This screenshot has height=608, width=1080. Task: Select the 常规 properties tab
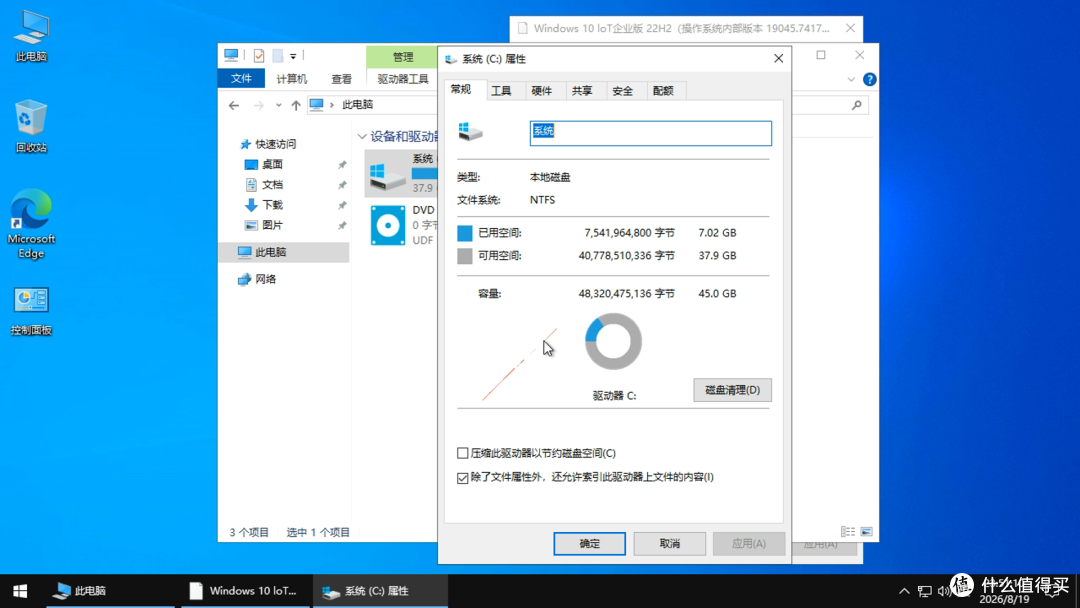point(461,90)
